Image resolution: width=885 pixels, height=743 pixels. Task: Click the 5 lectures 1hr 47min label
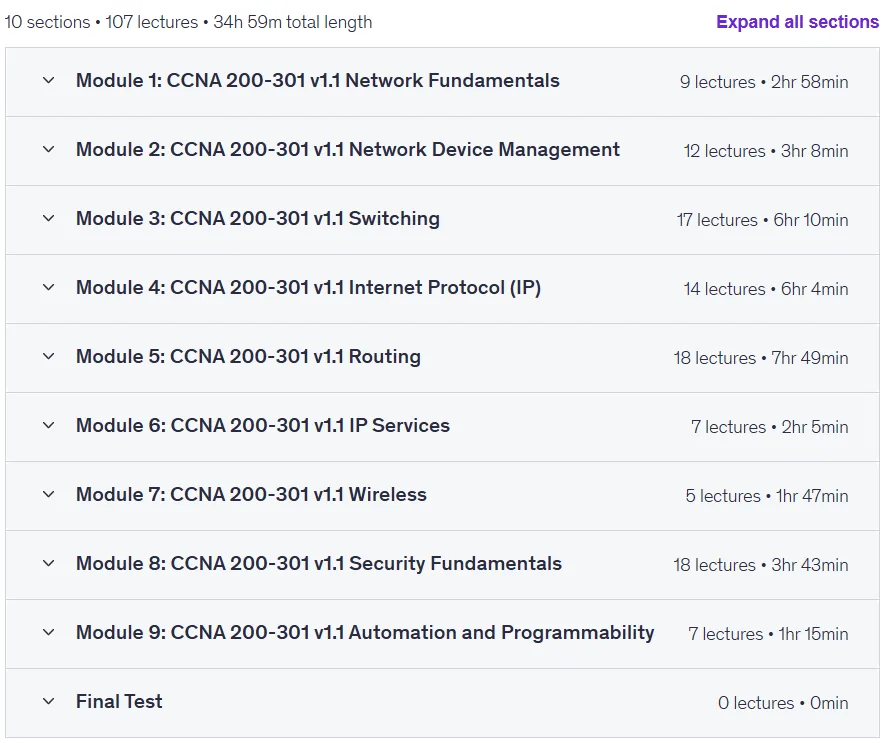(x=767, y=496)
